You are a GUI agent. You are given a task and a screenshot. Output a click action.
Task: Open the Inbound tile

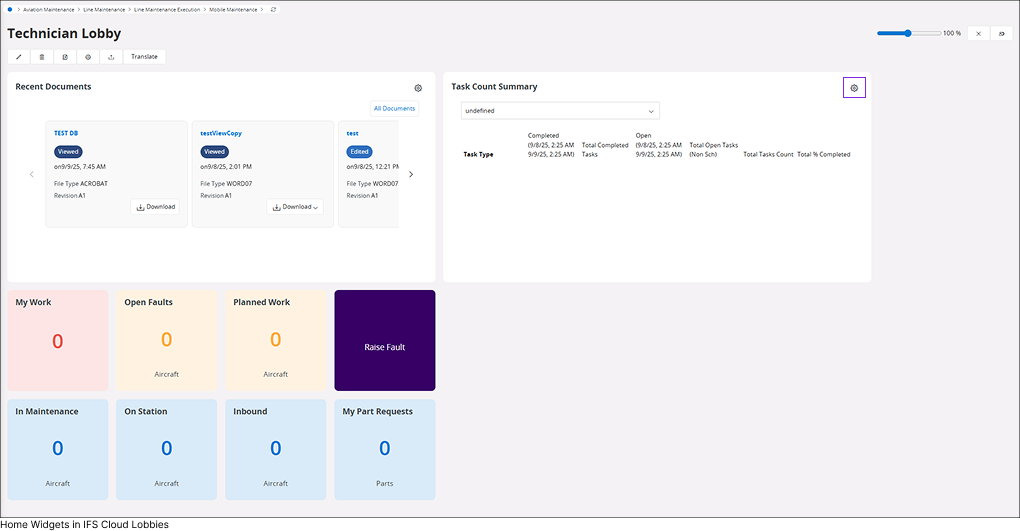click(276, 450)
